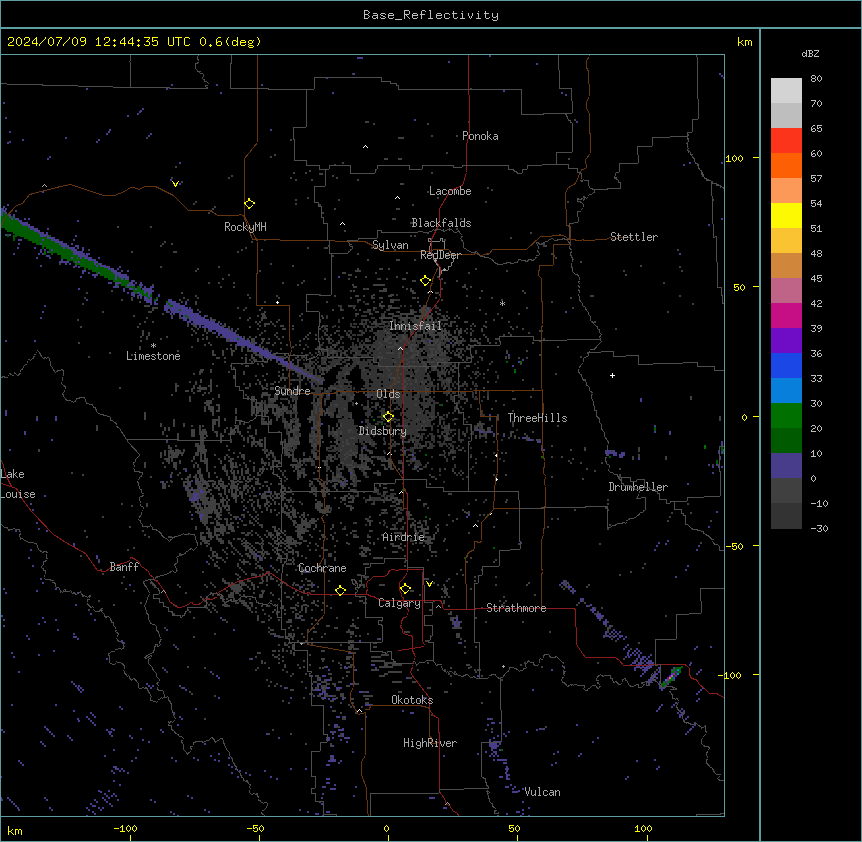This screenshot has width=862, height=842.
Task: Click the white asterisk marker east of RedDeer
Action: (x=502, y=303)
